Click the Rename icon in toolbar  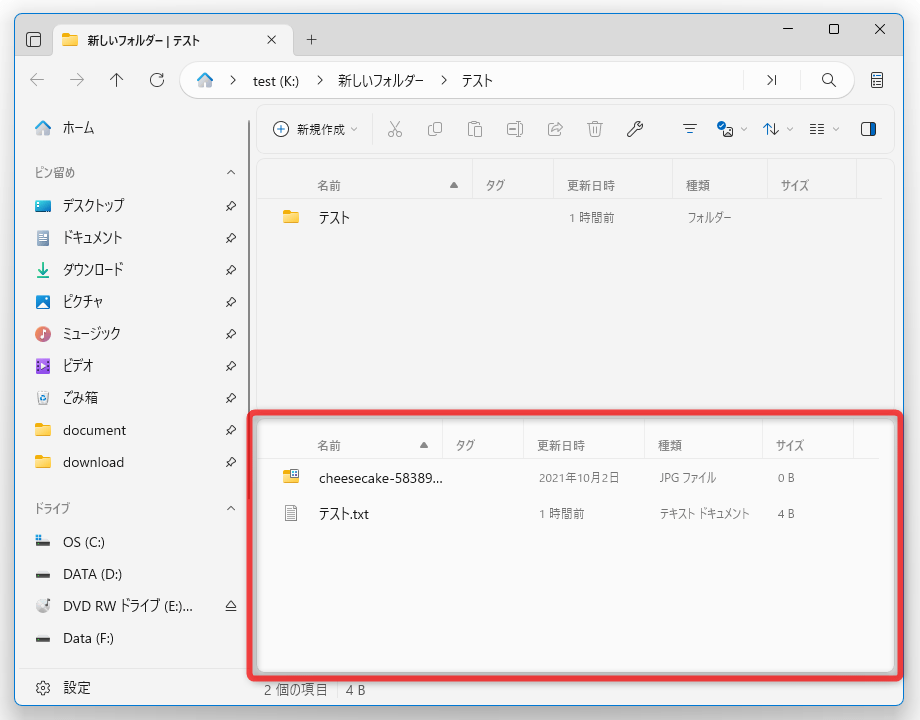[515, 129]
